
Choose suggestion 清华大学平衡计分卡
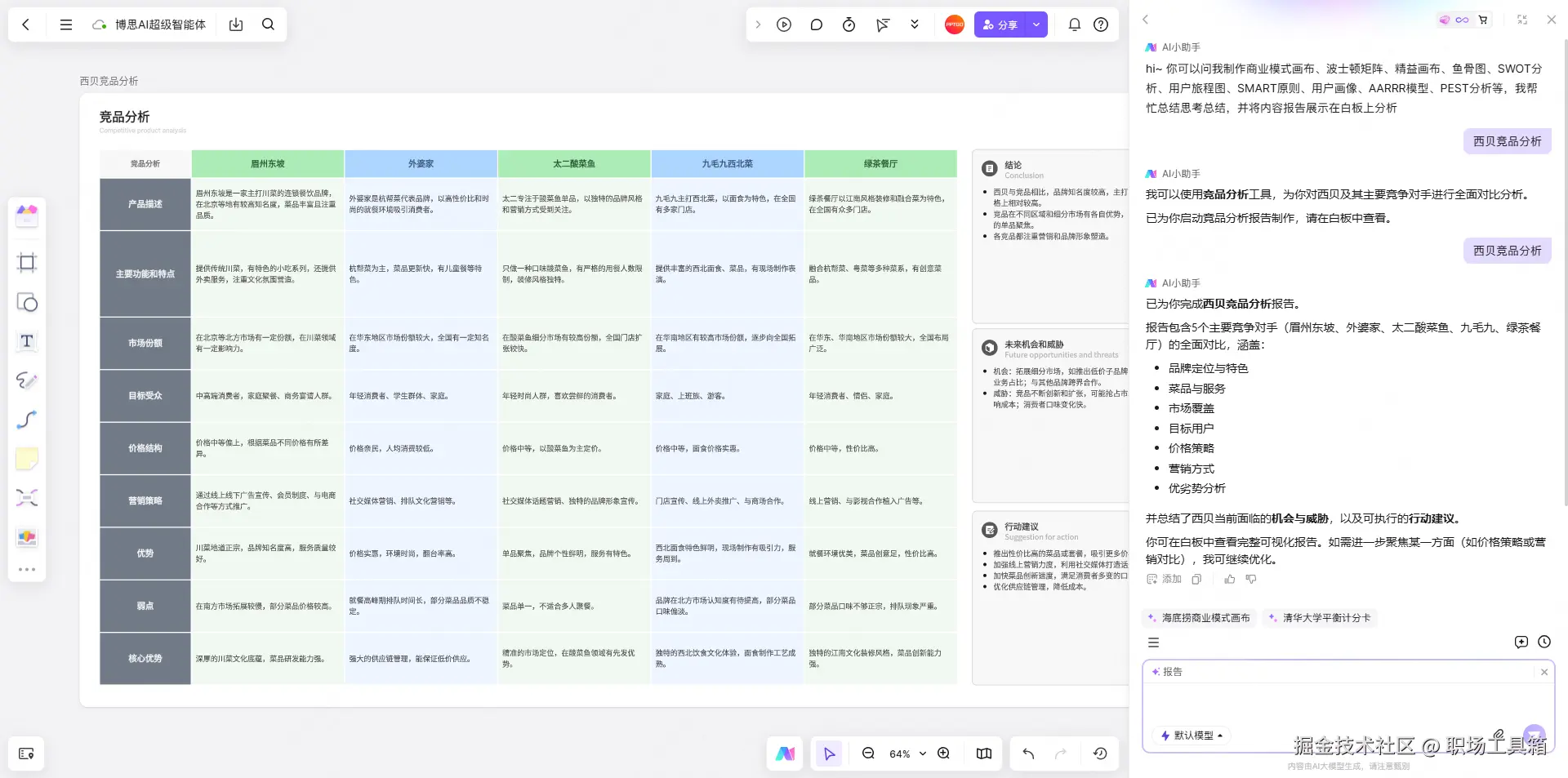(1320, 618)
